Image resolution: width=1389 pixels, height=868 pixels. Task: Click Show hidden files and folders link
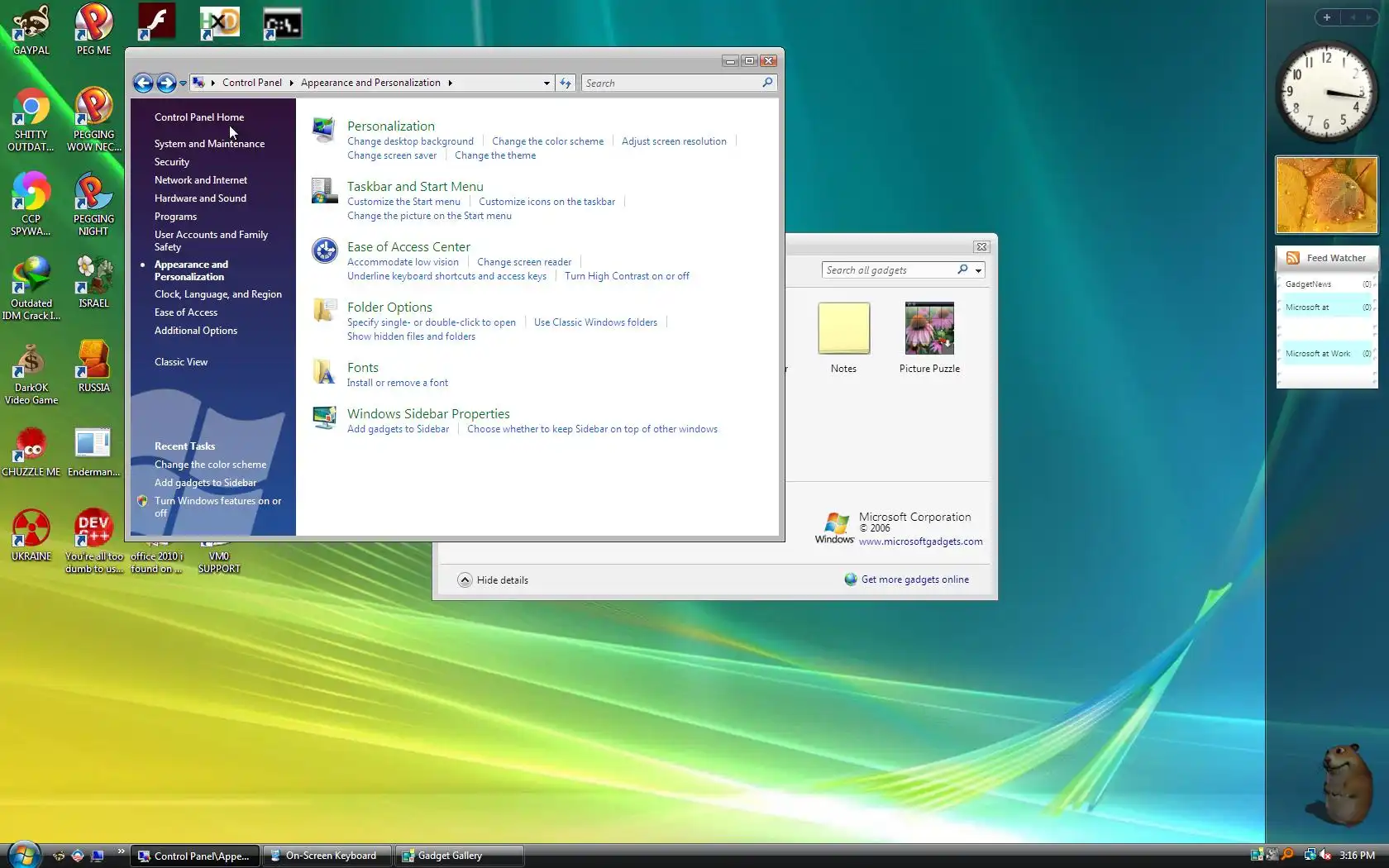[412, 336]
